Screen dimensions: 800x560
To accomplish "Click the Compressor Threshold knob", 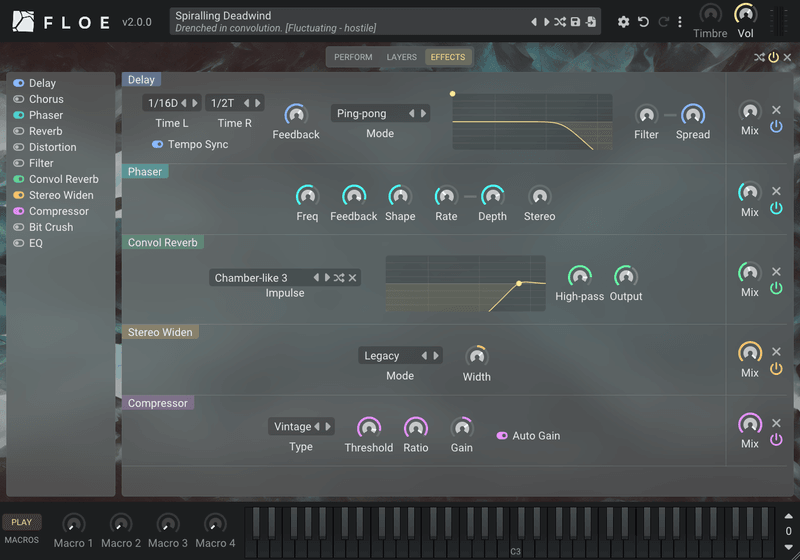I will click(x=369, y=428).
